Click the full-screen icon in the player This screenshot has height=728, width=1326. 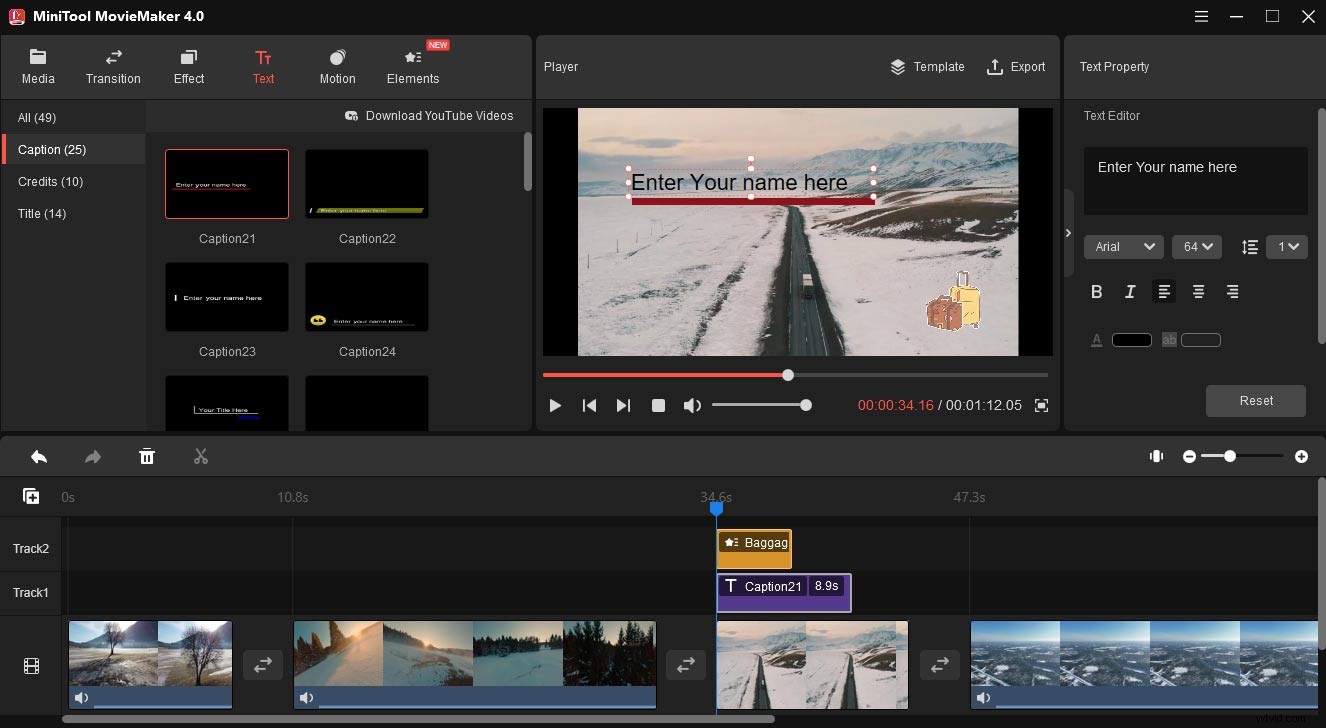(x=1041, y=405)
